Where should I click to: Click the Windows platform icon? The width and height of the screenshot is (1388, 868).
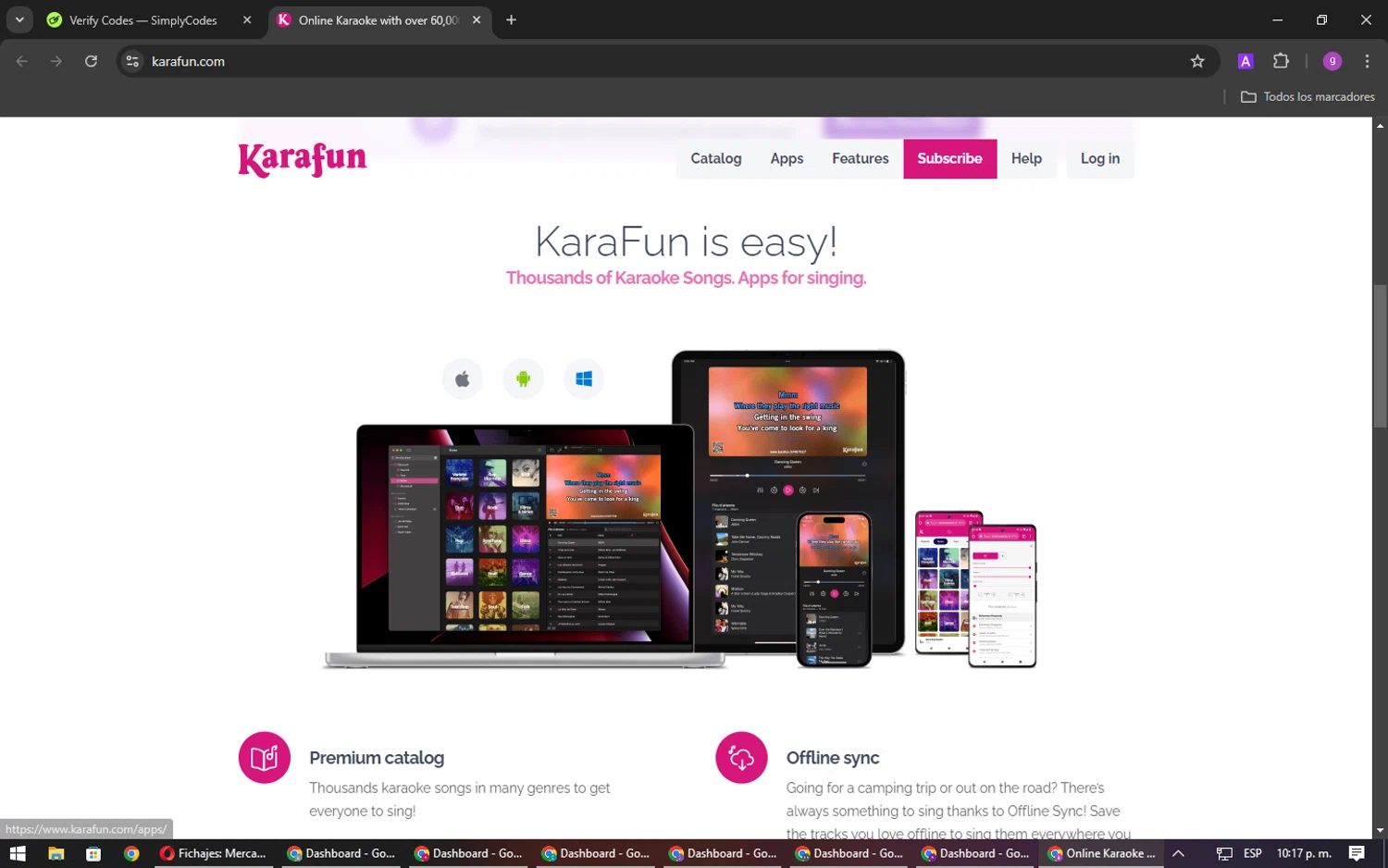coord(584,378)
